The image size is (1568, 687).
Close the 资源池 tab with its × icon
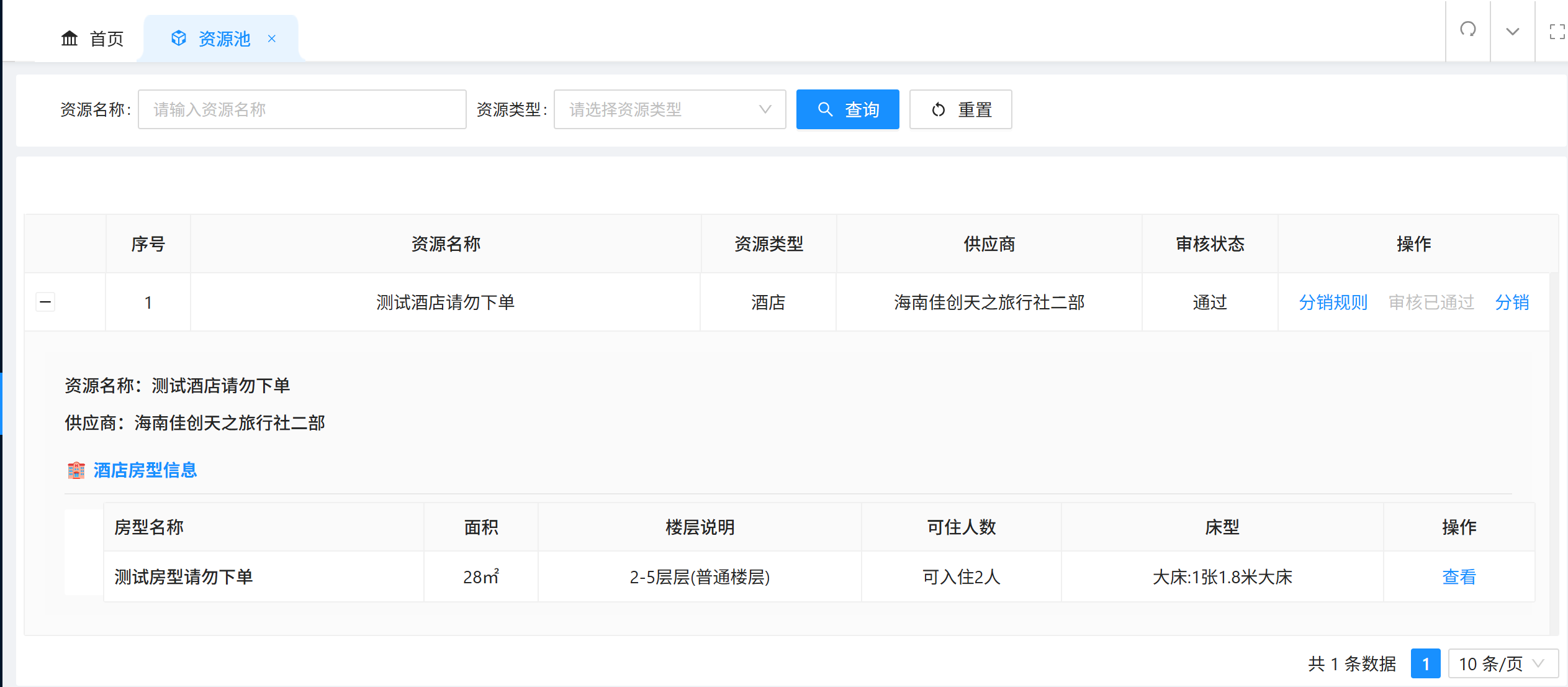271,39
